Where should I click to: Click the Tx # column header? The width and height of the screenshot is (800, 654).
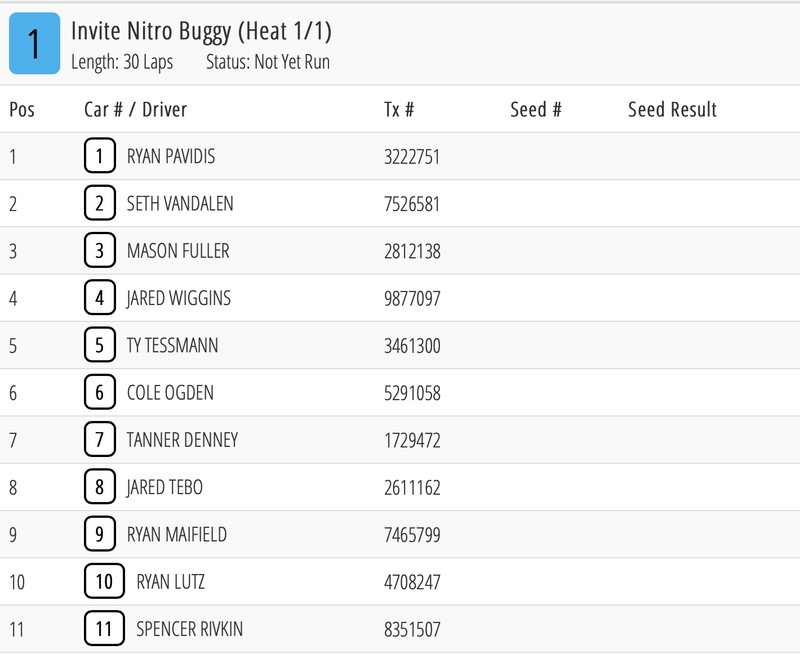tap(399, 110)
